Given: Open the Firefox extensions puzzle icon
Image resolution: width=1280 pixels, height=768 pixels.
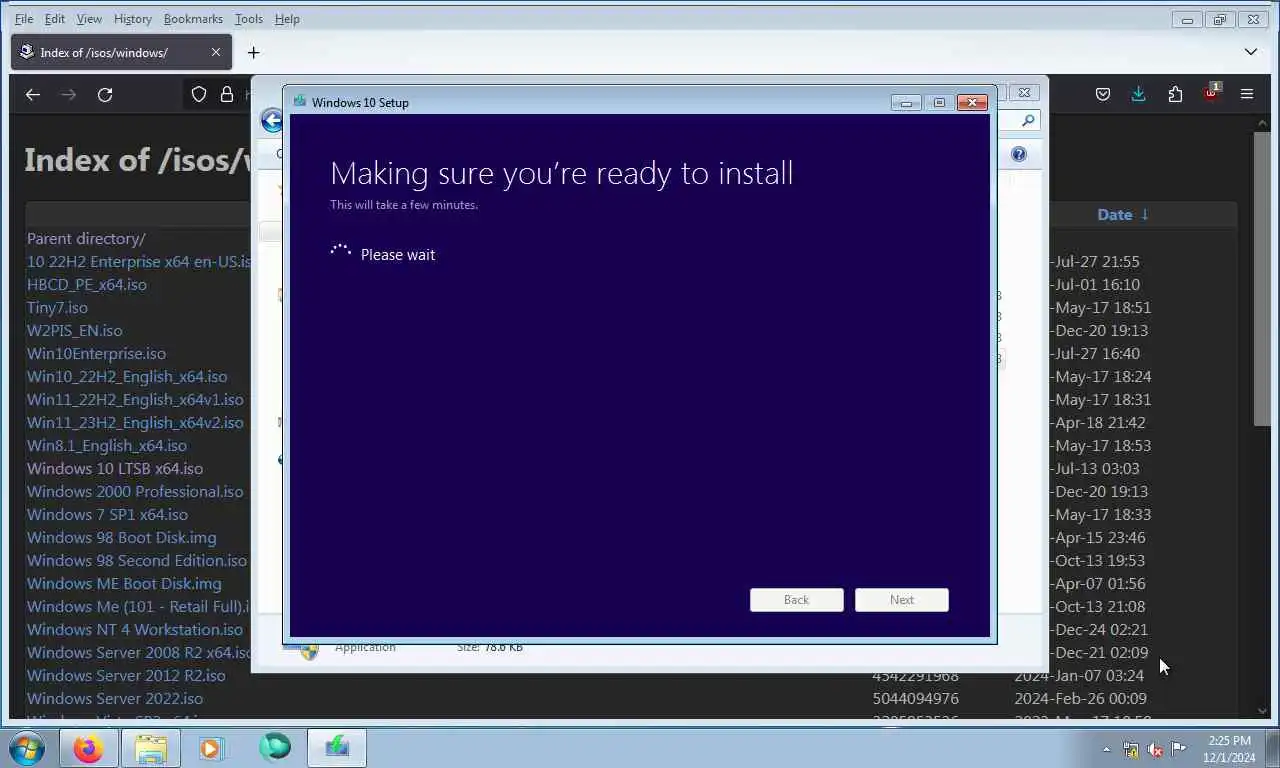Looking at the screenshot, I should click(1175, 94).
